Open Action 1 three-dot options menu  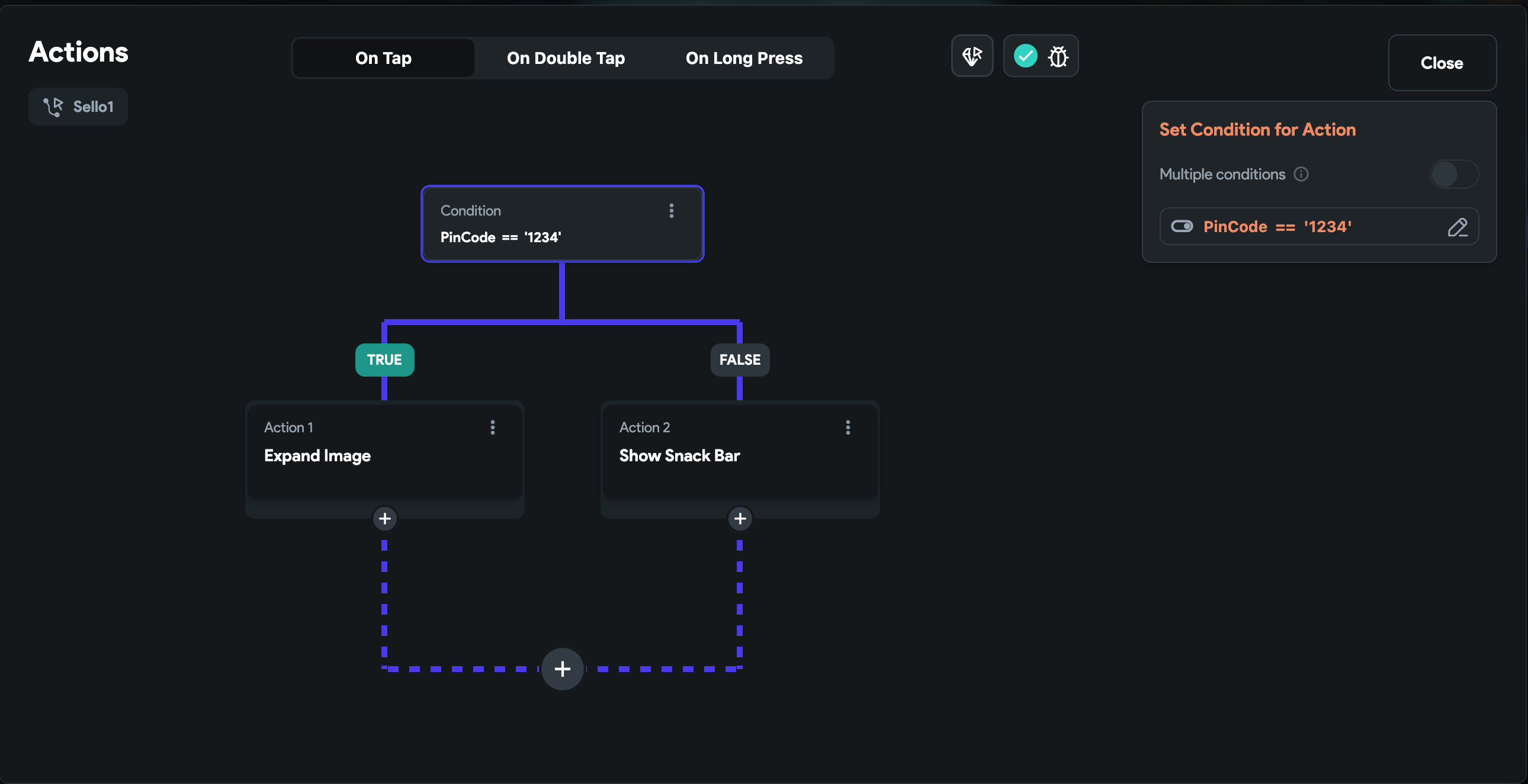[492, 428]
